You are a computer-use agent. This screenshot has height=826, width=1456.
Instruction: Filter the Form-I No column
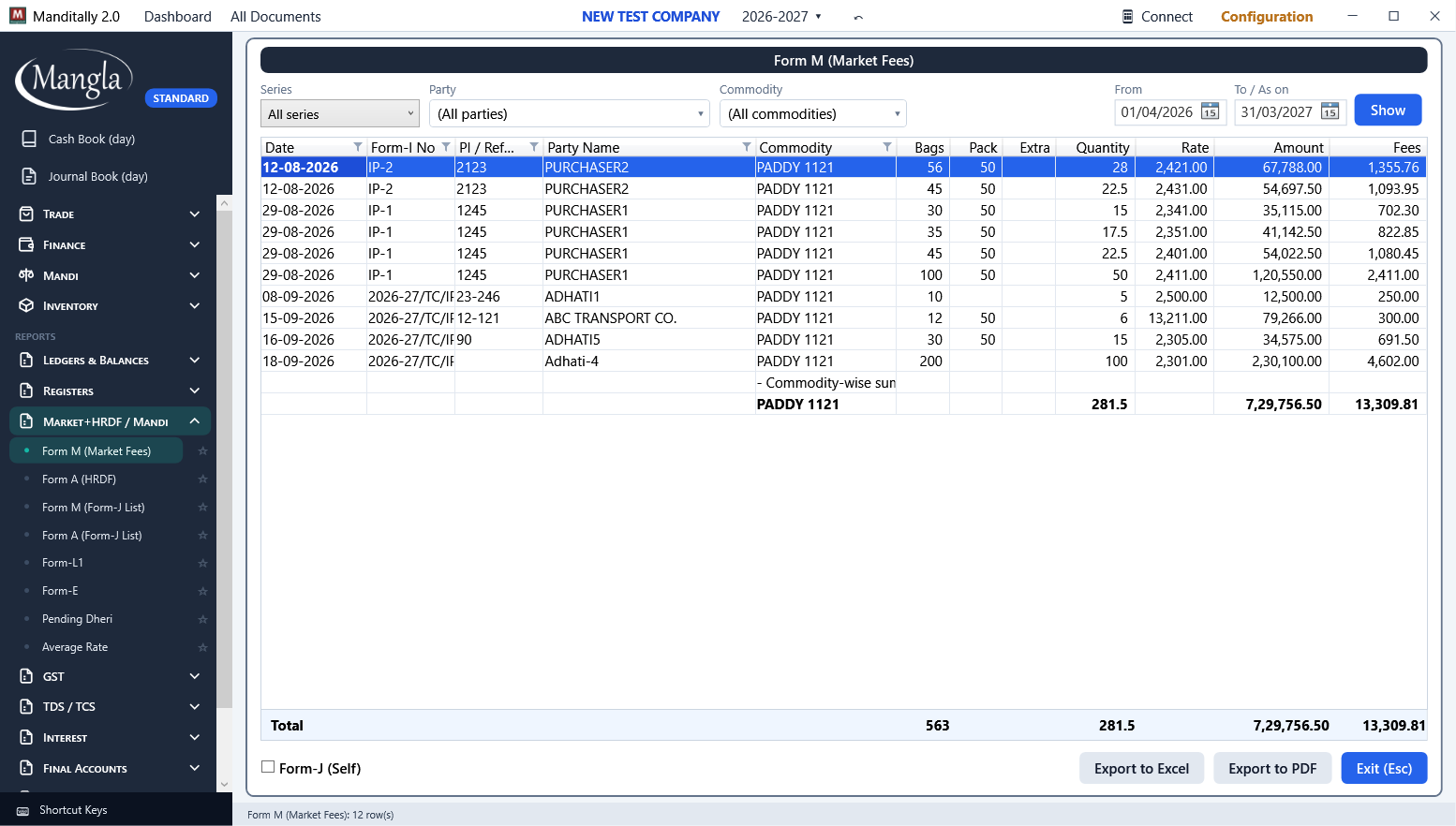(x=446, y=147)
